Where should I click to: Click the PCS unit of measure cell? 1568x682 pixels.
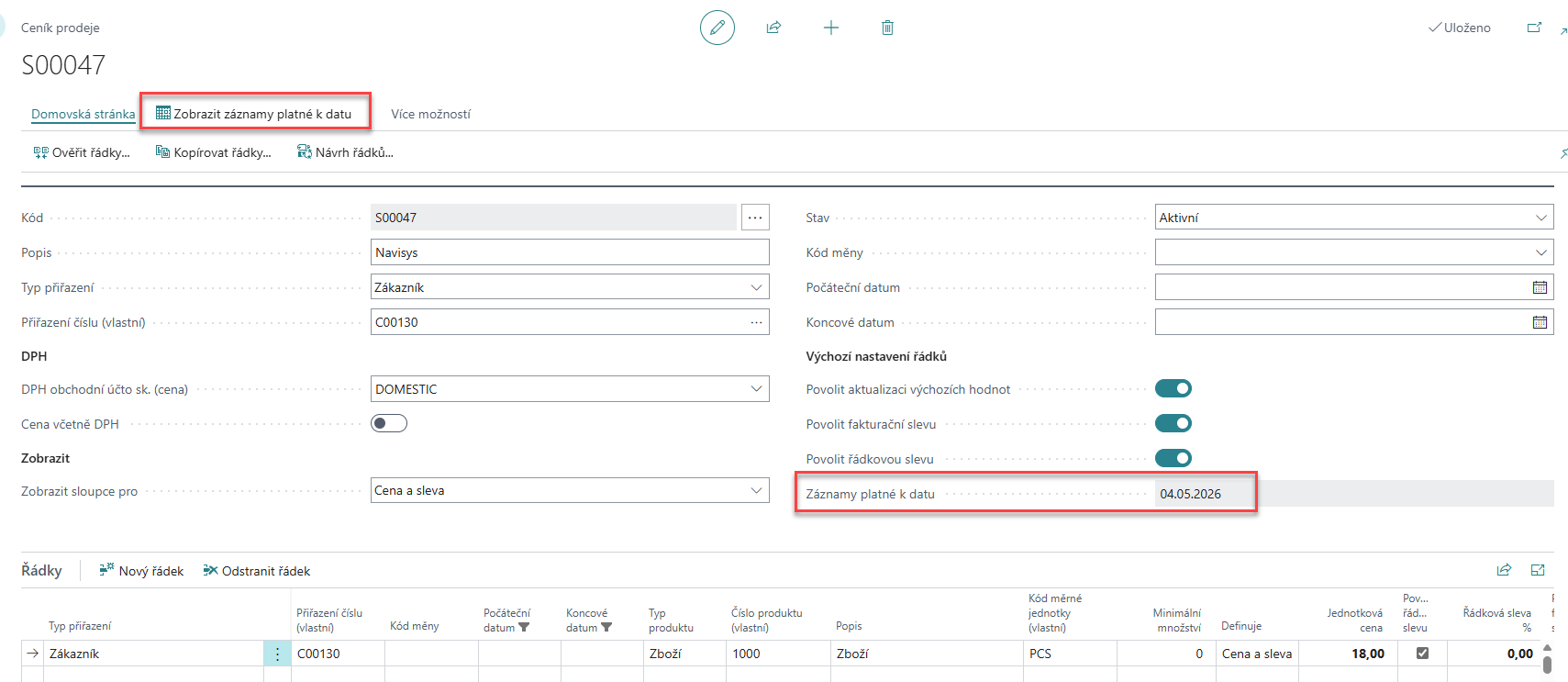point(1070,654)
